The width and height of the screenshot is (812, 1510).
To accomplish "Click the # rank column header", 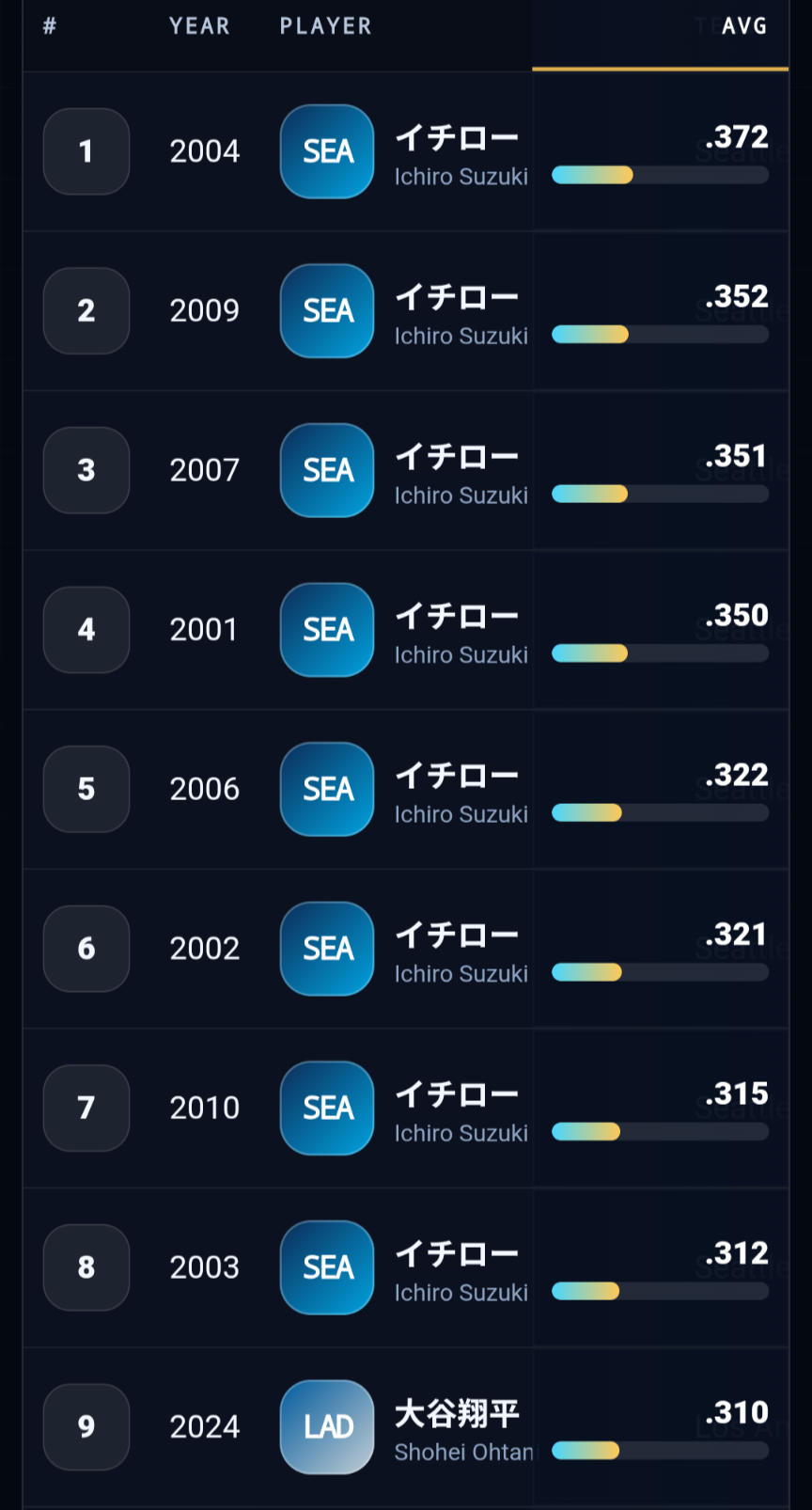I will coord(50,26).
